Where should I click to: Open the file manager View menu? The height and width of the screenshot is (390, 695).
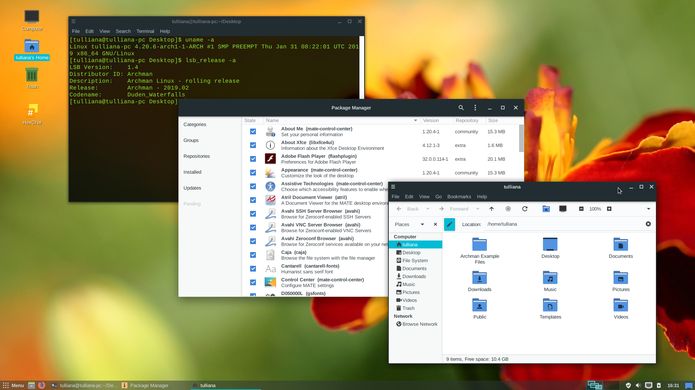click(x=424, y=196)
